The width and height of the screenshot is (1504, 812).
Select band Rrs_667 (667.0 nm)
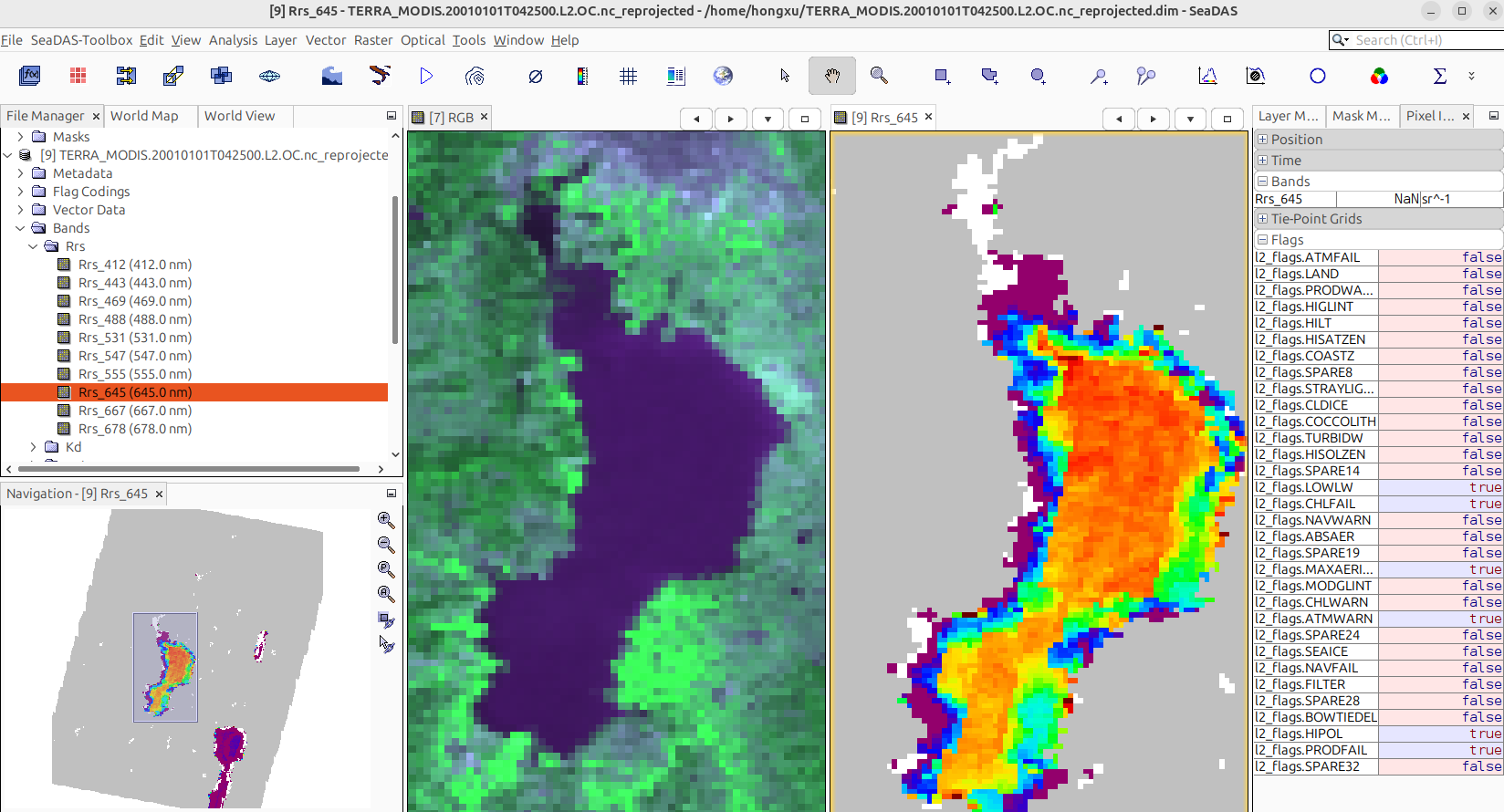tap(135, 411)
